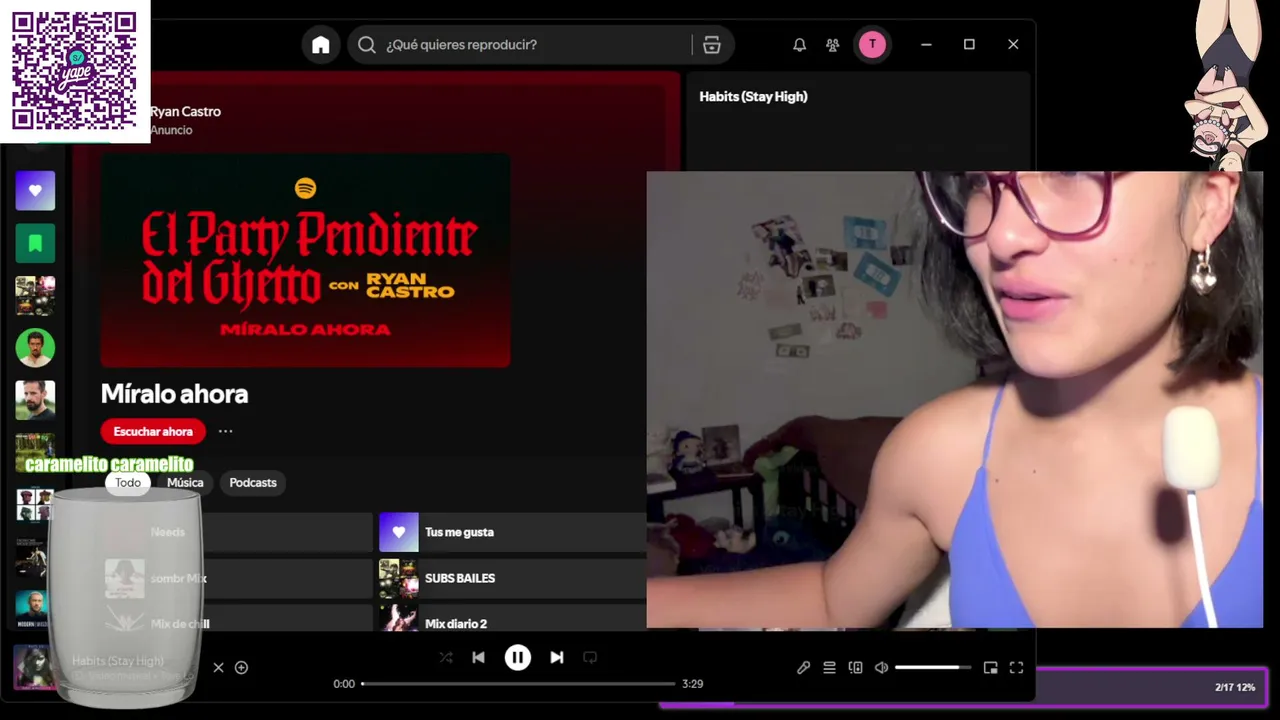The height and width of the screenshot is (720, 1280).
Task: Click the 3:29 track duration
Action: (692, 684)
